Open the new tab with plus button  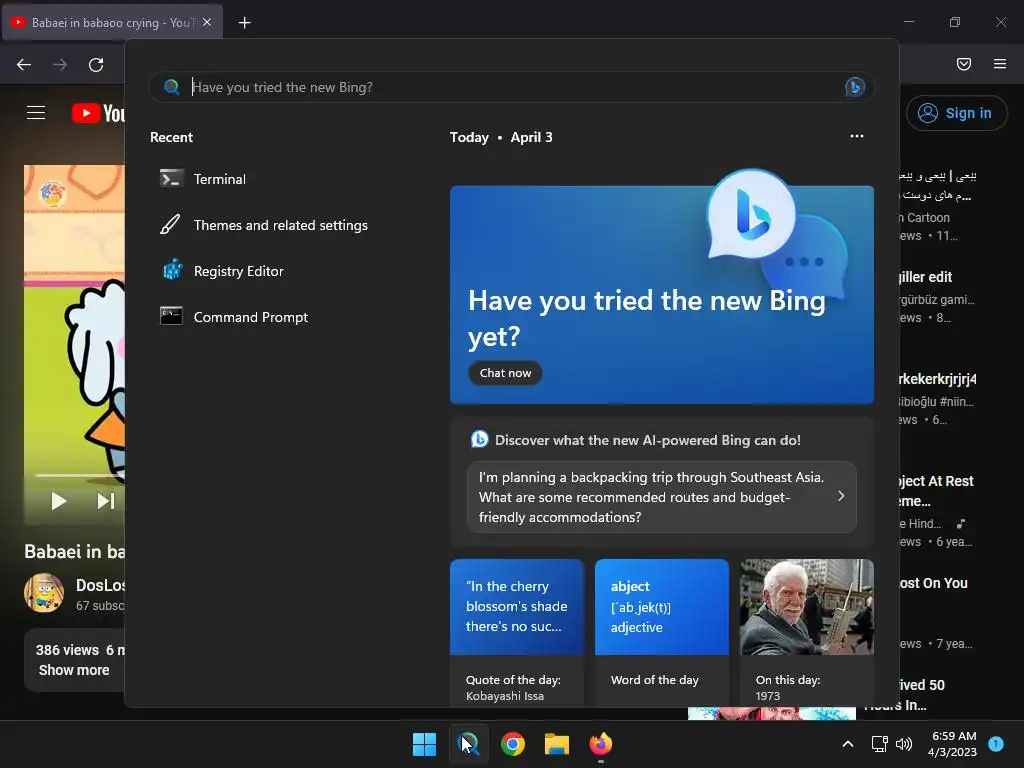tap(244, 23)
